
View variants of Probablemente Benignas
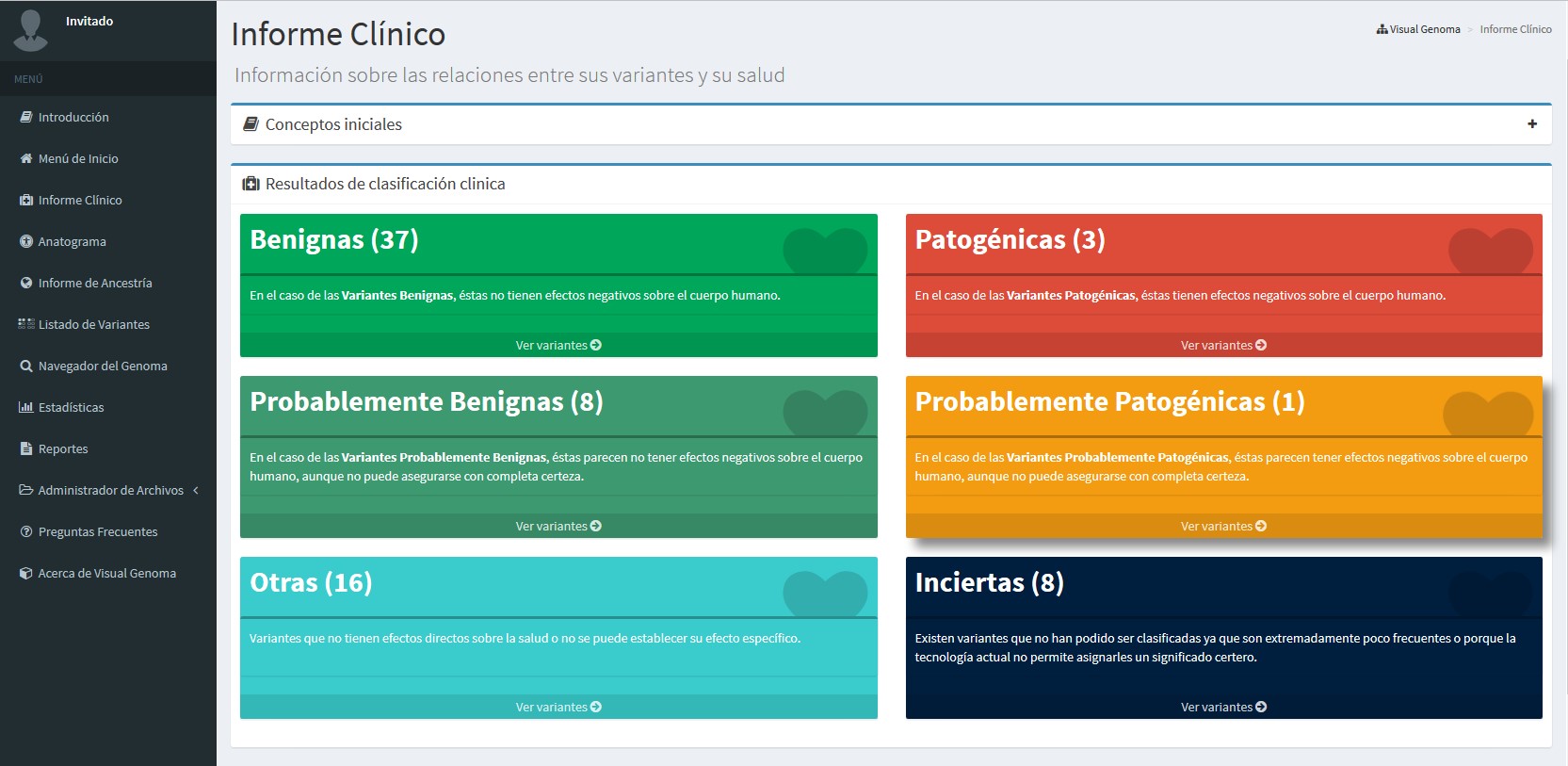pos(558,526)
